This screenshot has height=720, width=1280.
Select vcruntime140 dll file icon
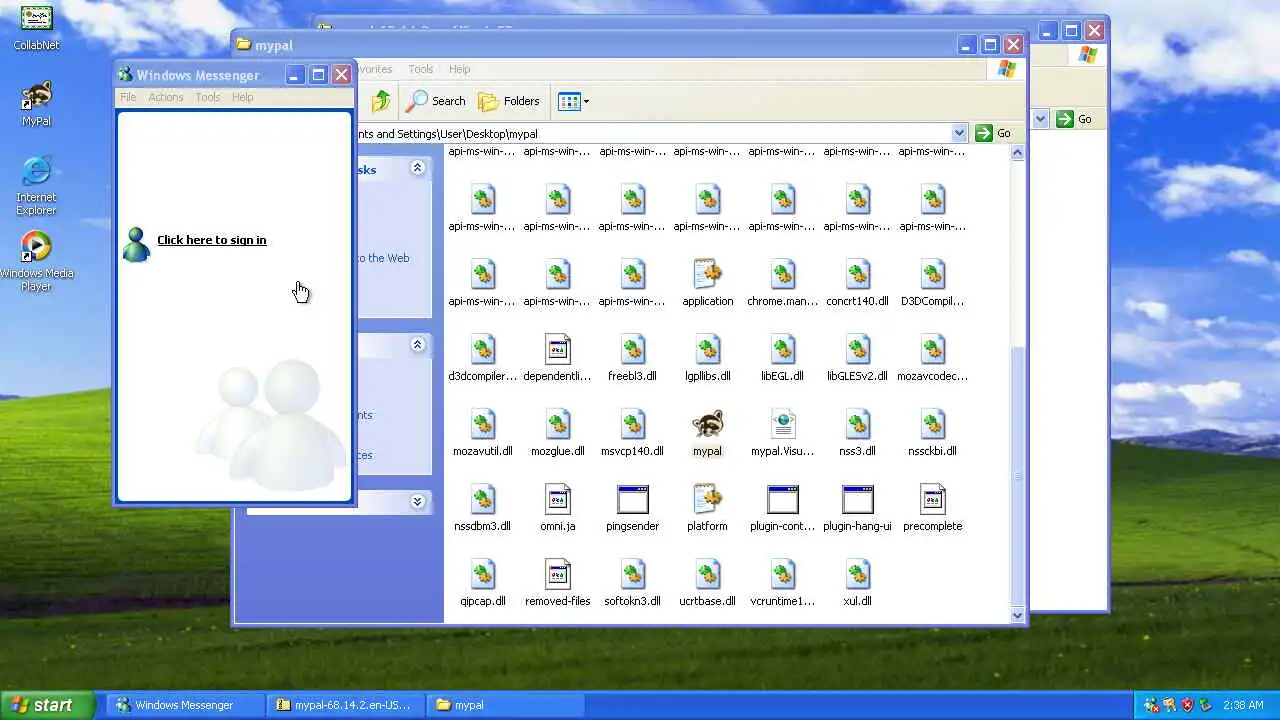(x=782, y=574)
